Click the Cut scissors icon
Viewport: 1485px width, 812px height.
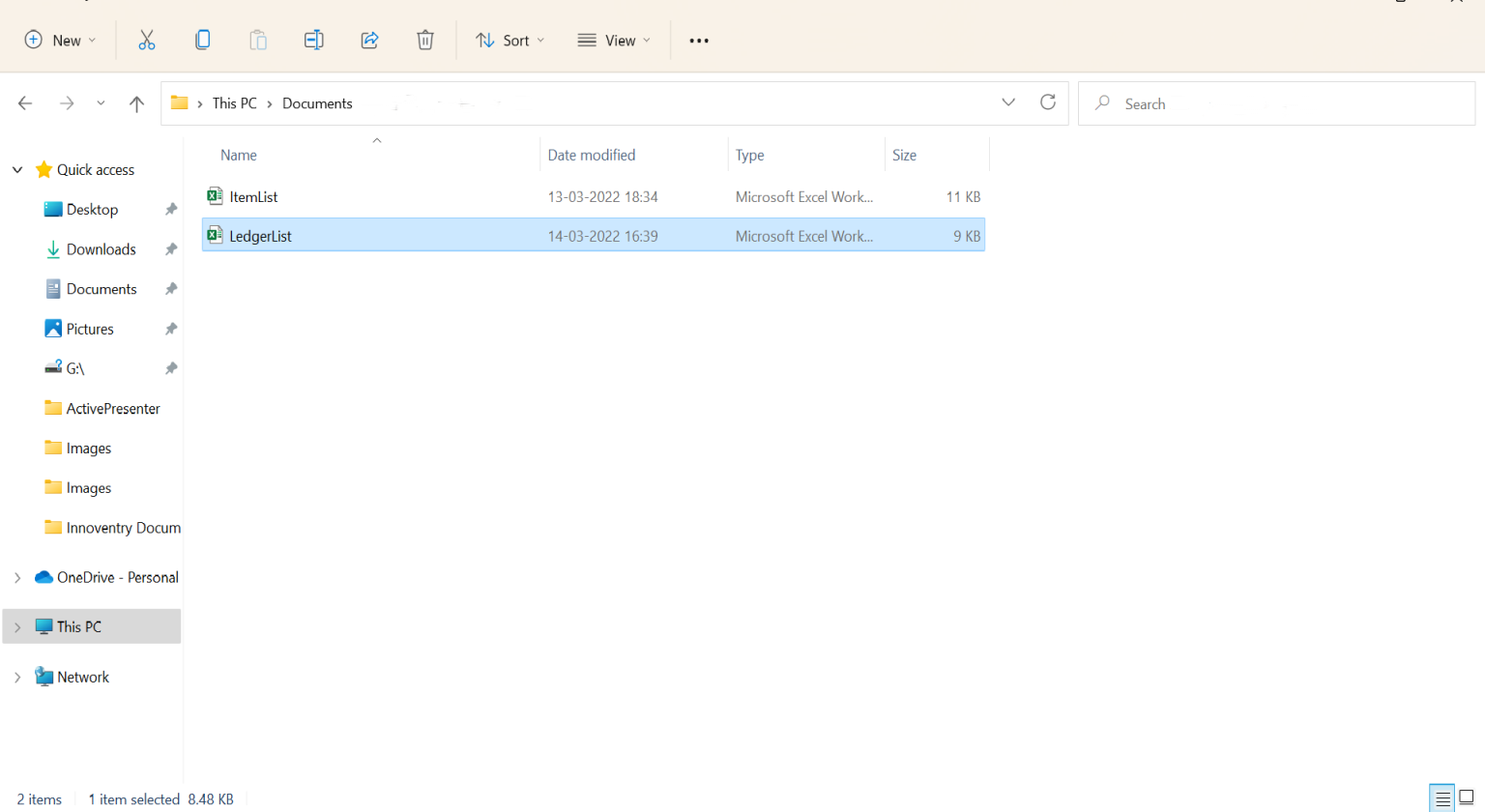click(x=147, y=40)
